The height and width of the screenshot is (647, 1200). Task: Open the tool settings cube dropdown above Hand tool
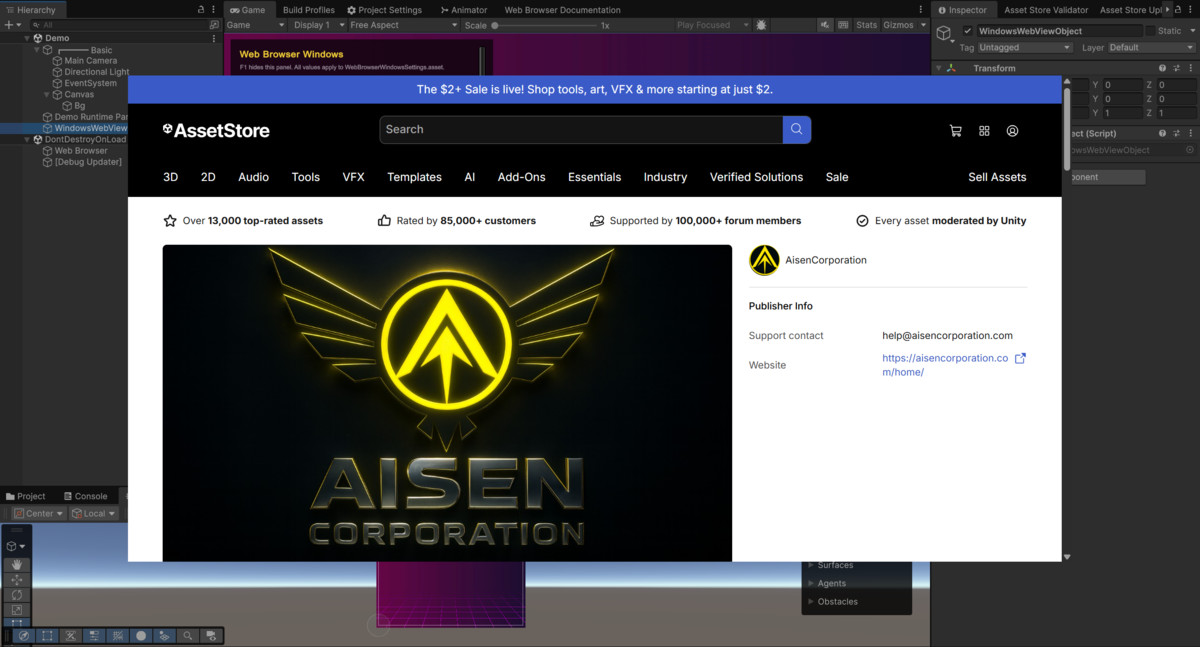point(16,546)
